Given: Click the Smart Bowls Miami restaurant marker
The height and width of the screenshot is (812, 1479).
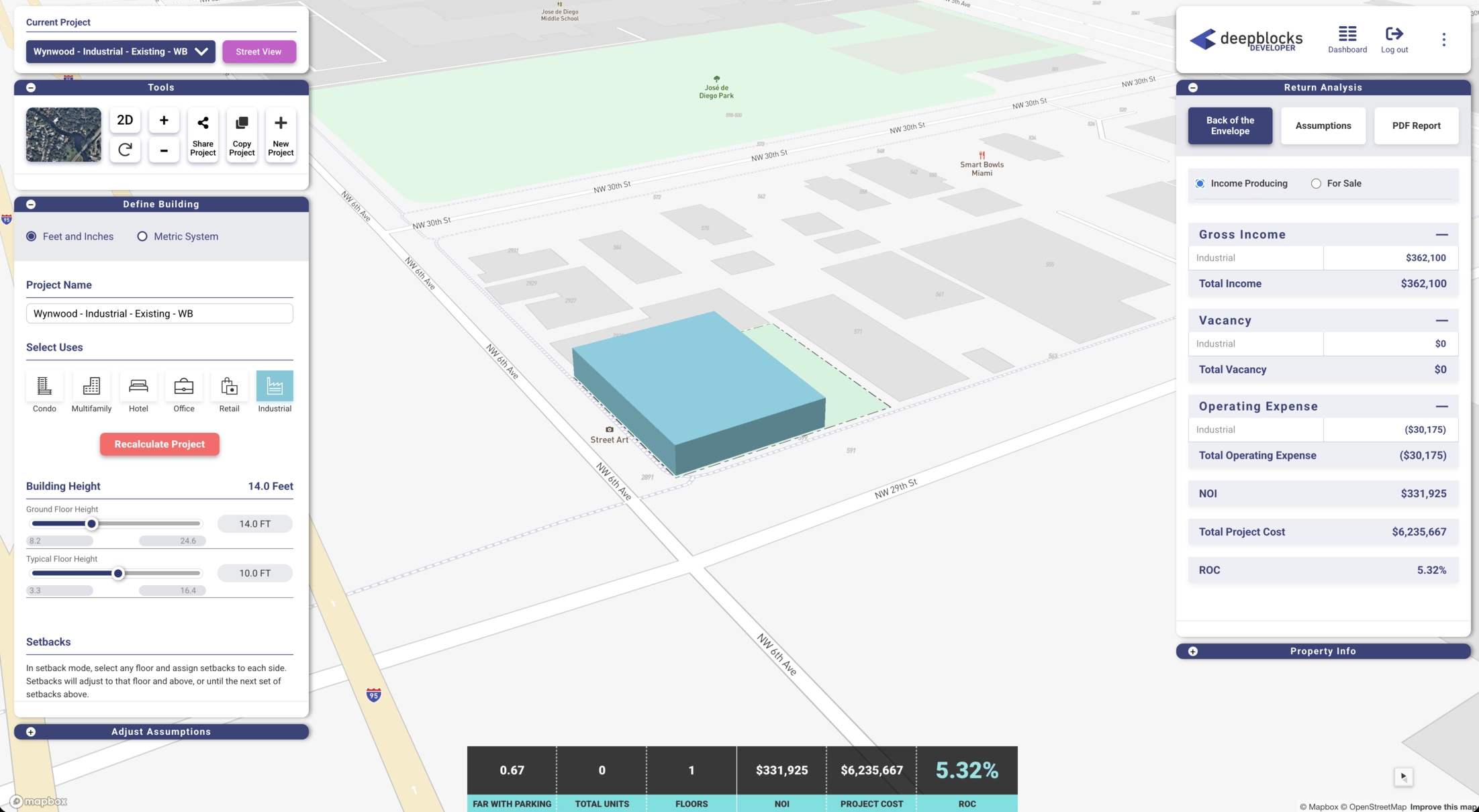Looking at the screenshot, I should pos(982,155).
